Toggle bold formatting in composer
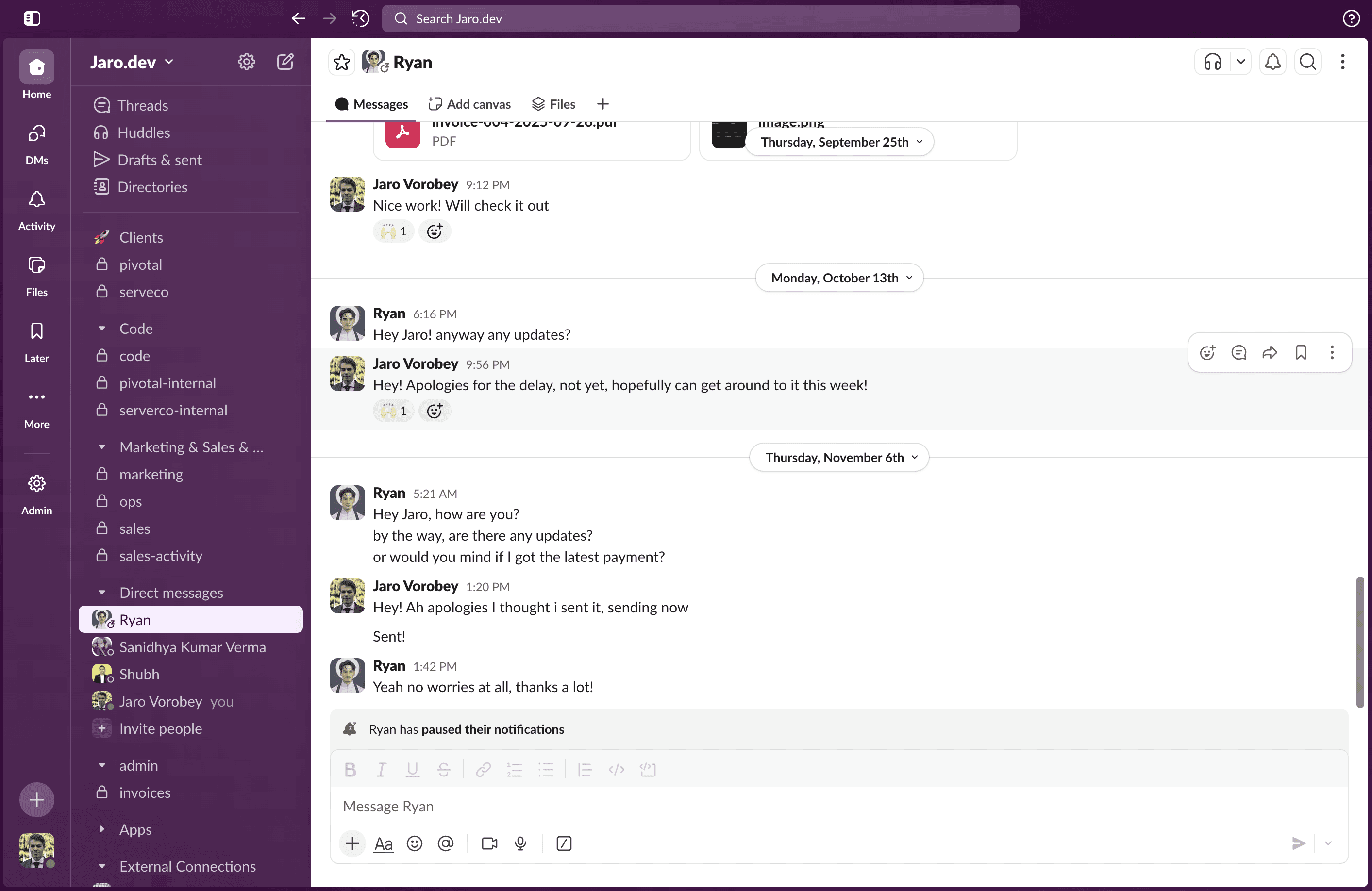 pyautogui.click(x=350, y=769)
